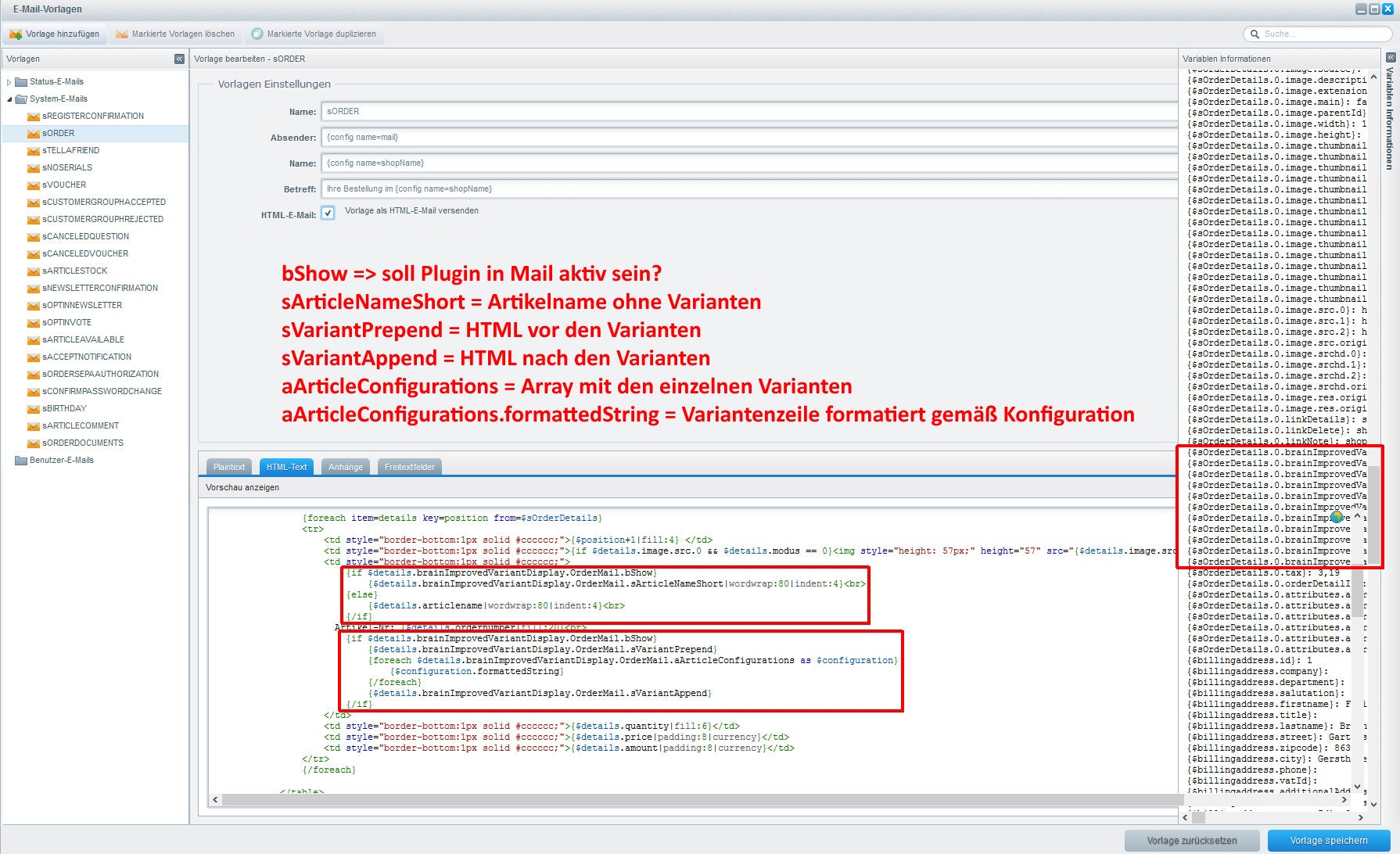The width and height of the screenshot is (1400, 854).
Task: Click the Vorlage hinzufügen button
Action: [55, 34]
